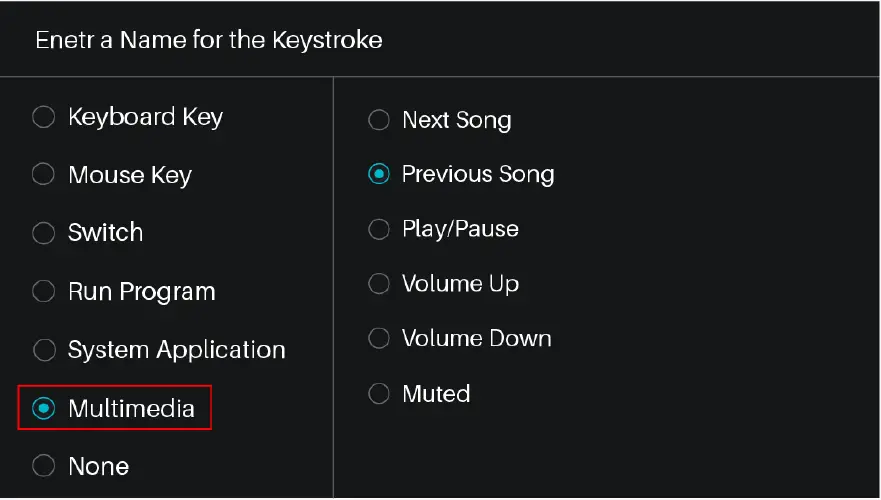
Task: Click the Run Program text label
Action: (x=141, y=292)
